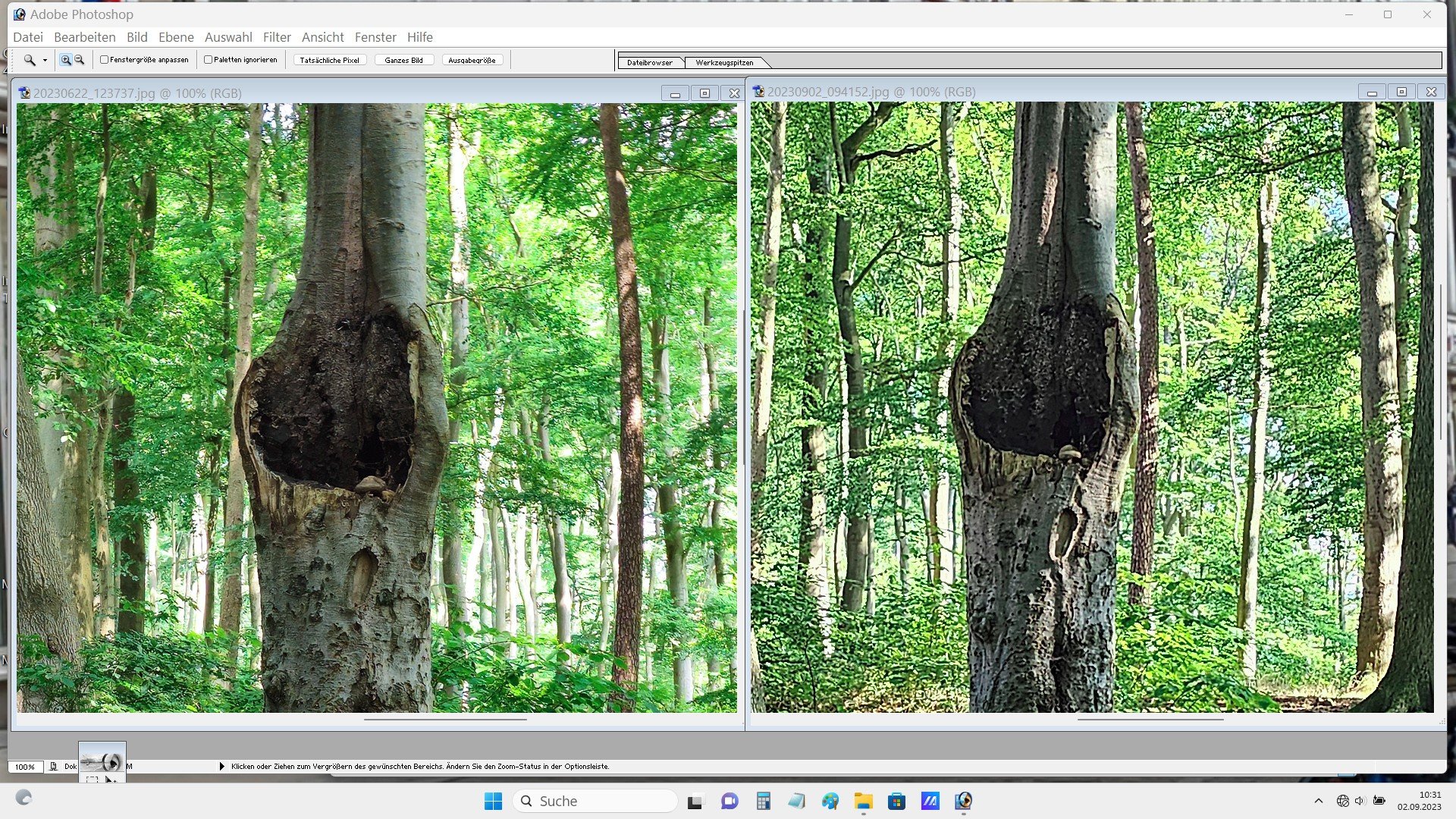Open Photoshop from the Windows taskbar

tap(963, 801)
